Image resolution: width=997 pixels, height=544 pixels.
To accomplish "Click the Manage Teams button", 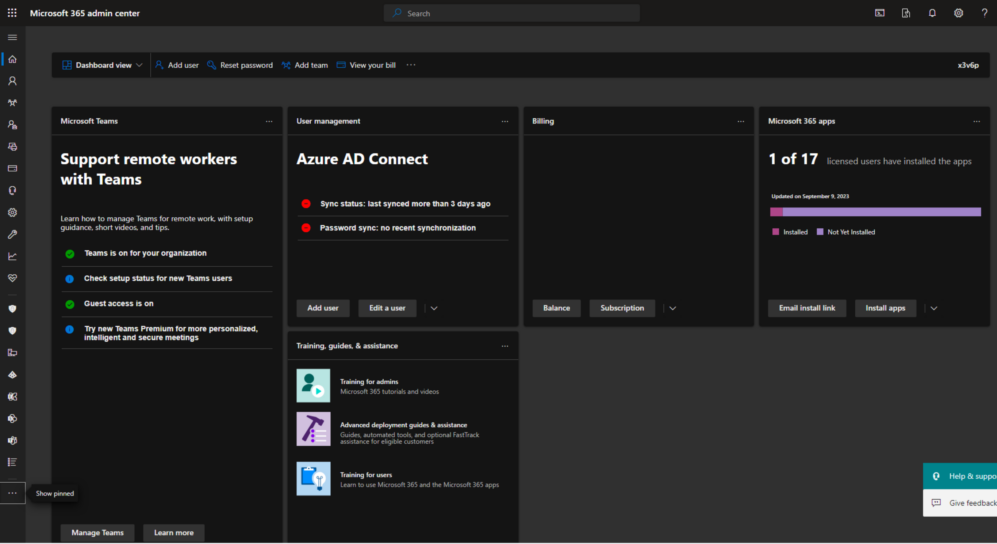I will click(x=97, y=533).
